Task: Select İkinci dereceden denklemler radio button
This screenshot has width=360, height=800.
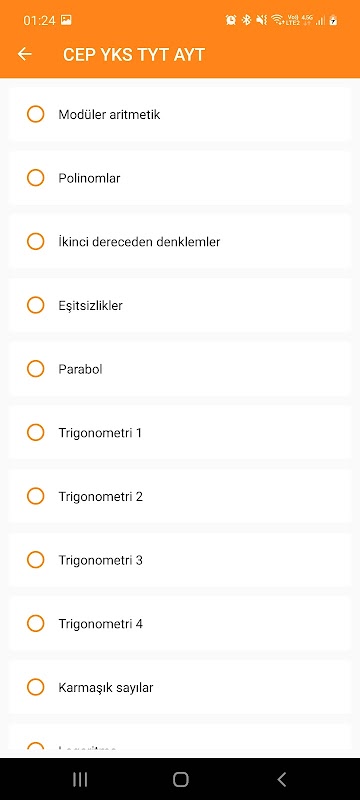Action: click(35, 241)
